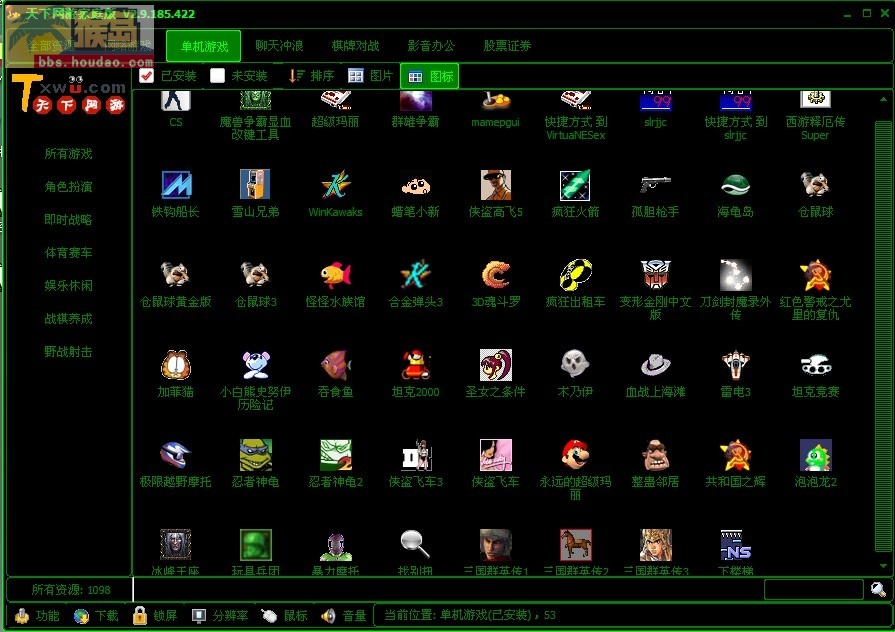Open the 海龟岛 turtle shell icon

735,184
